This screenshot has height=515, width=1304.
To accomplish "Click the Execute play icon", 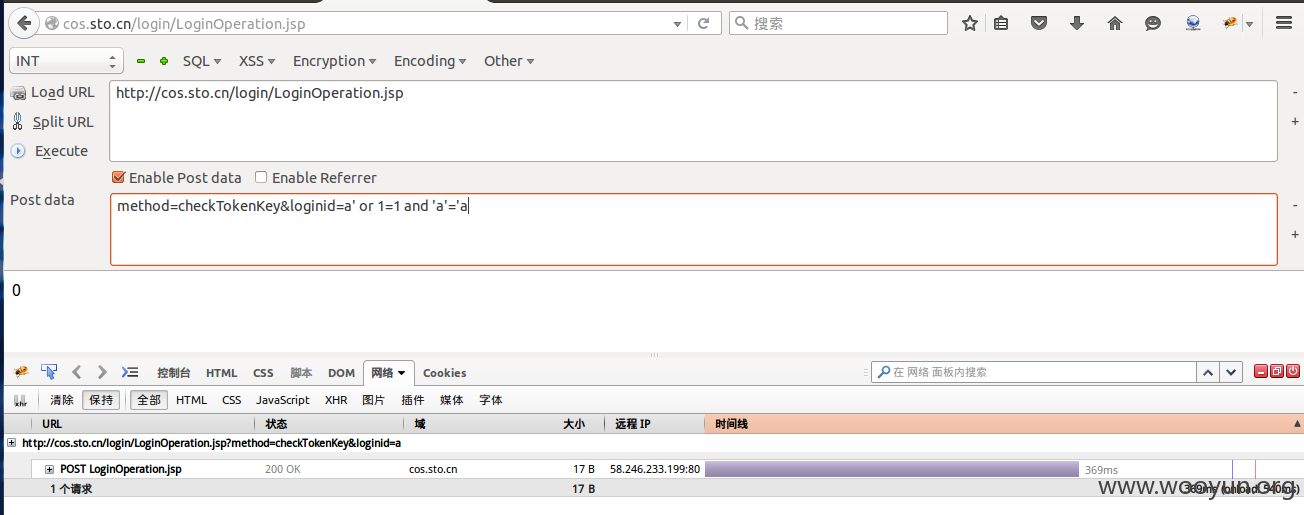I will pyautogui.click(x=18, y=151).
